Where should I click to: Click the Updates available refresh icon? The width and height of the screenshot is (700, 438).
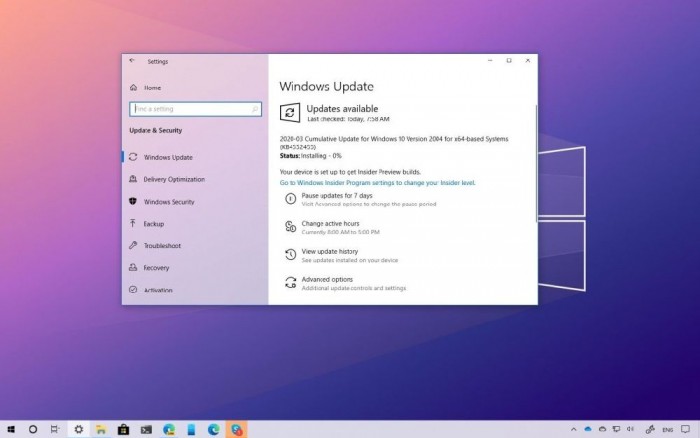pos(289,112)
